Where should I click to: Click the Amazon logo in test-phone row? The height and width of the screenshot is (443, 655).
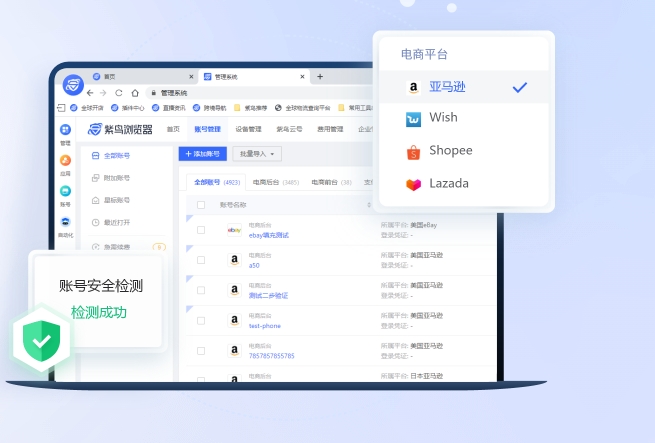(234, 321)
